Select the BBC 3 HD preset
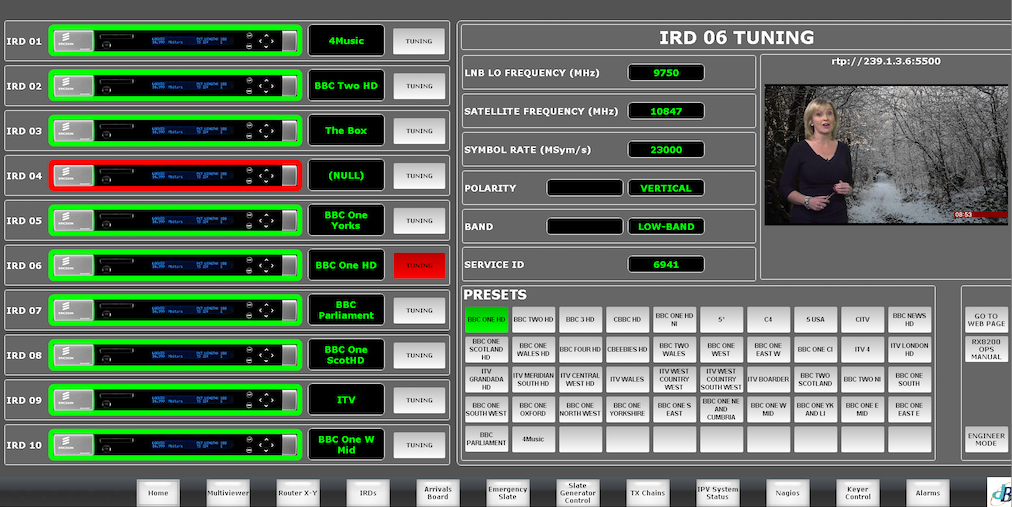Image resolution: width=1012 pixels, height=507 pixels. point(580,319)
